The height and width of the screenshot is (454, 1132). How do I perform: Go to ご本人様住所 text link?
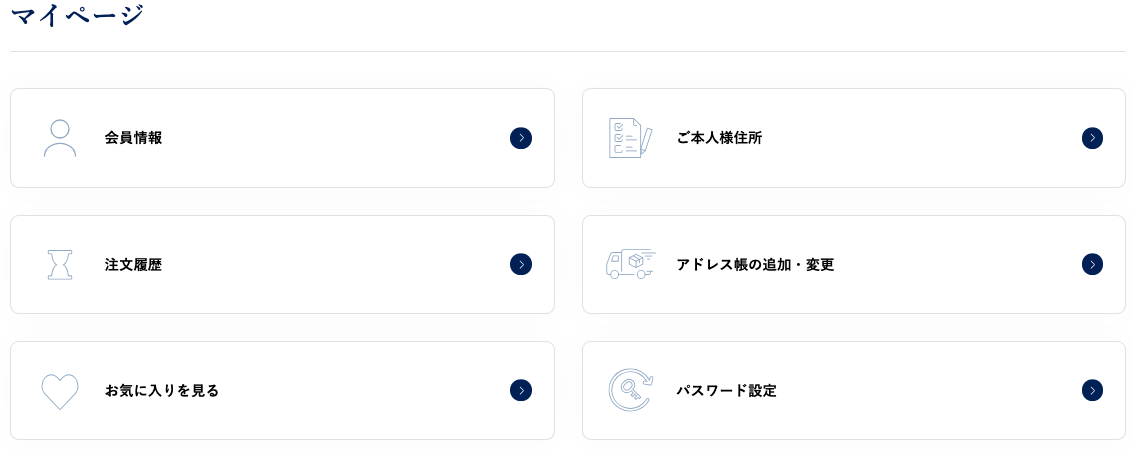[x=719, y=138]
